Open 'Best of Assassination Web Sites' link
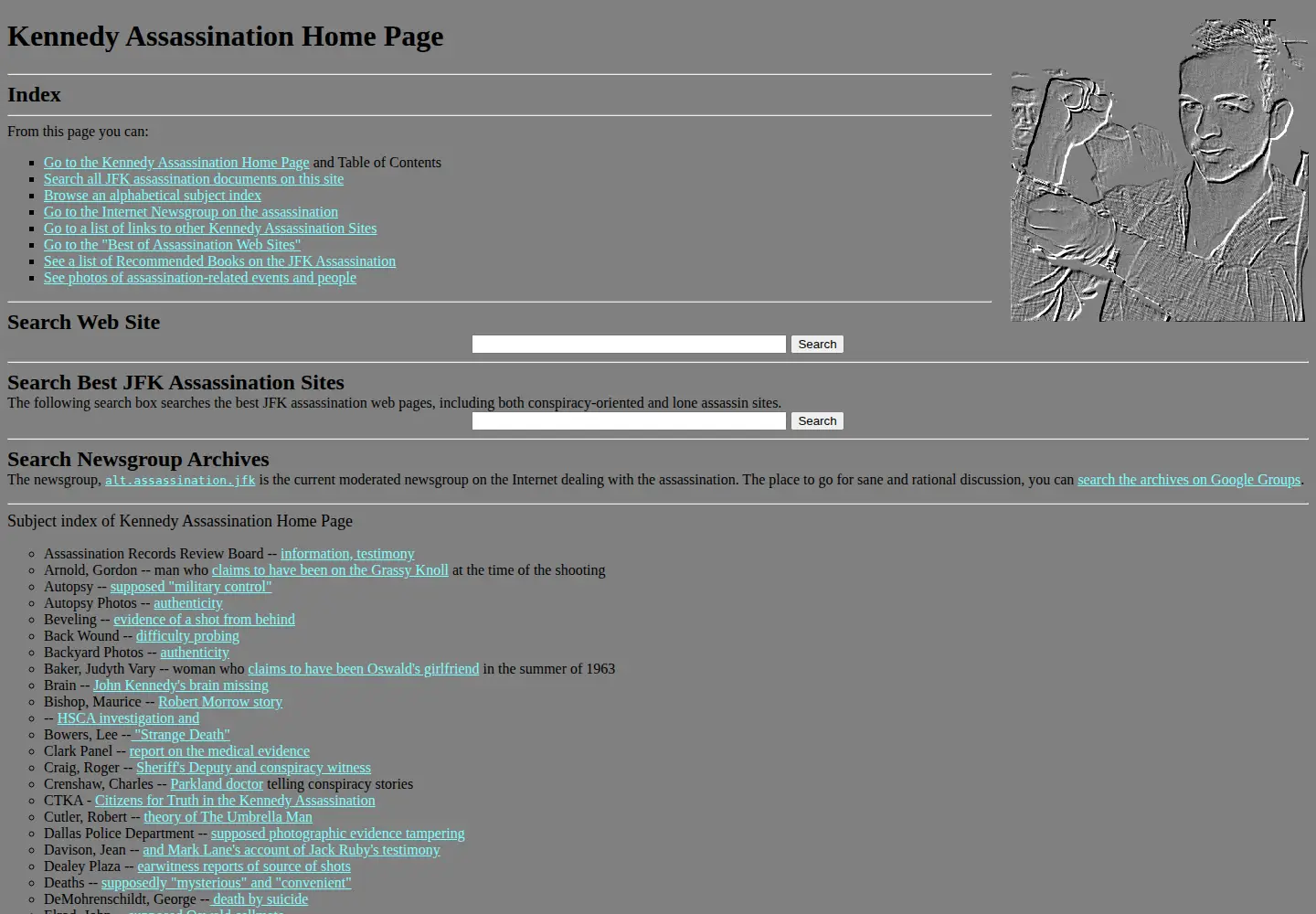The image size is (1316, 914). coord(172,245)
